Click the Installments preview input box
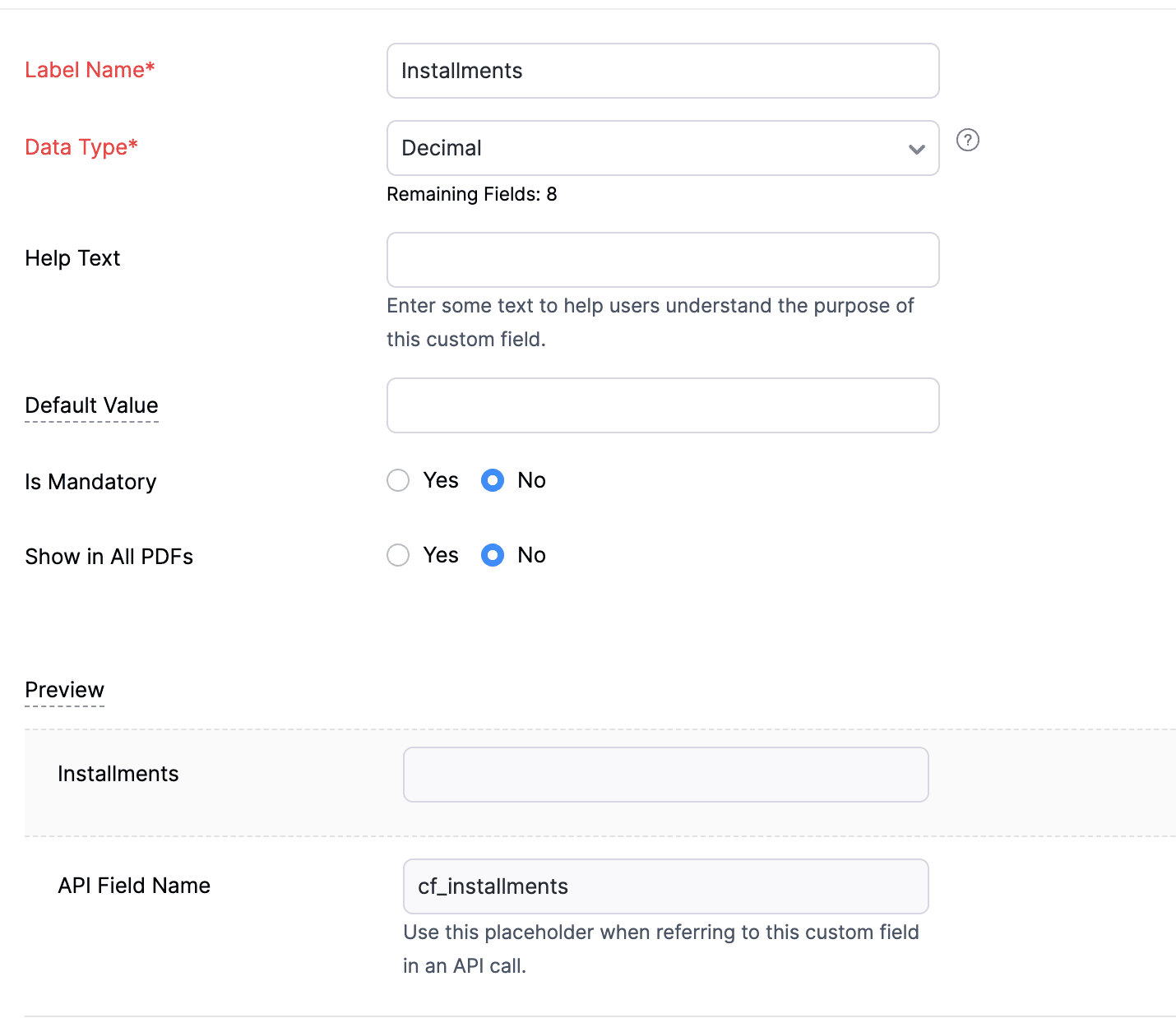 (665, 775)
